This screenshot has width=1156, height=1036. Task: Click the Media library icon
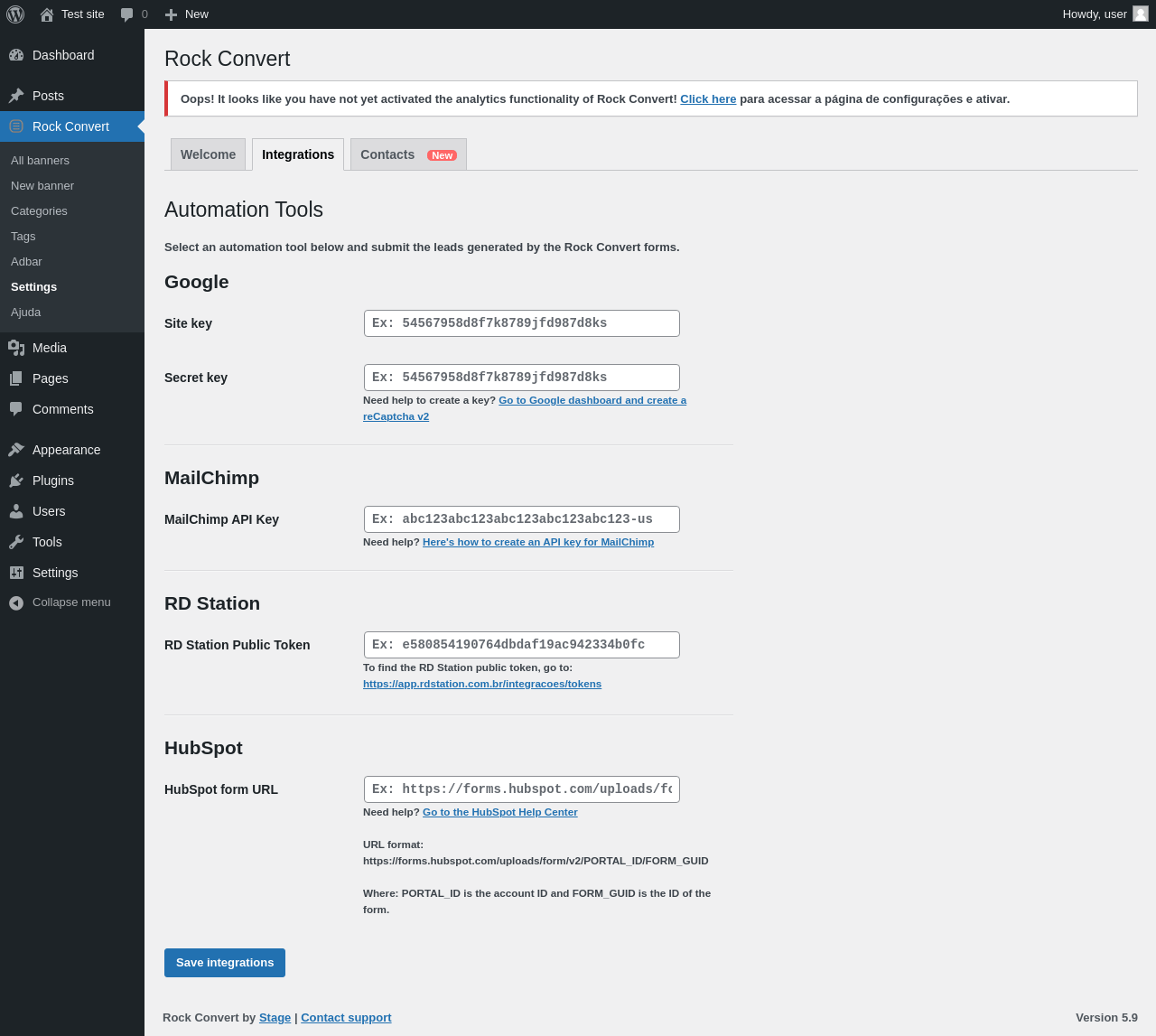tap(16, 348)
